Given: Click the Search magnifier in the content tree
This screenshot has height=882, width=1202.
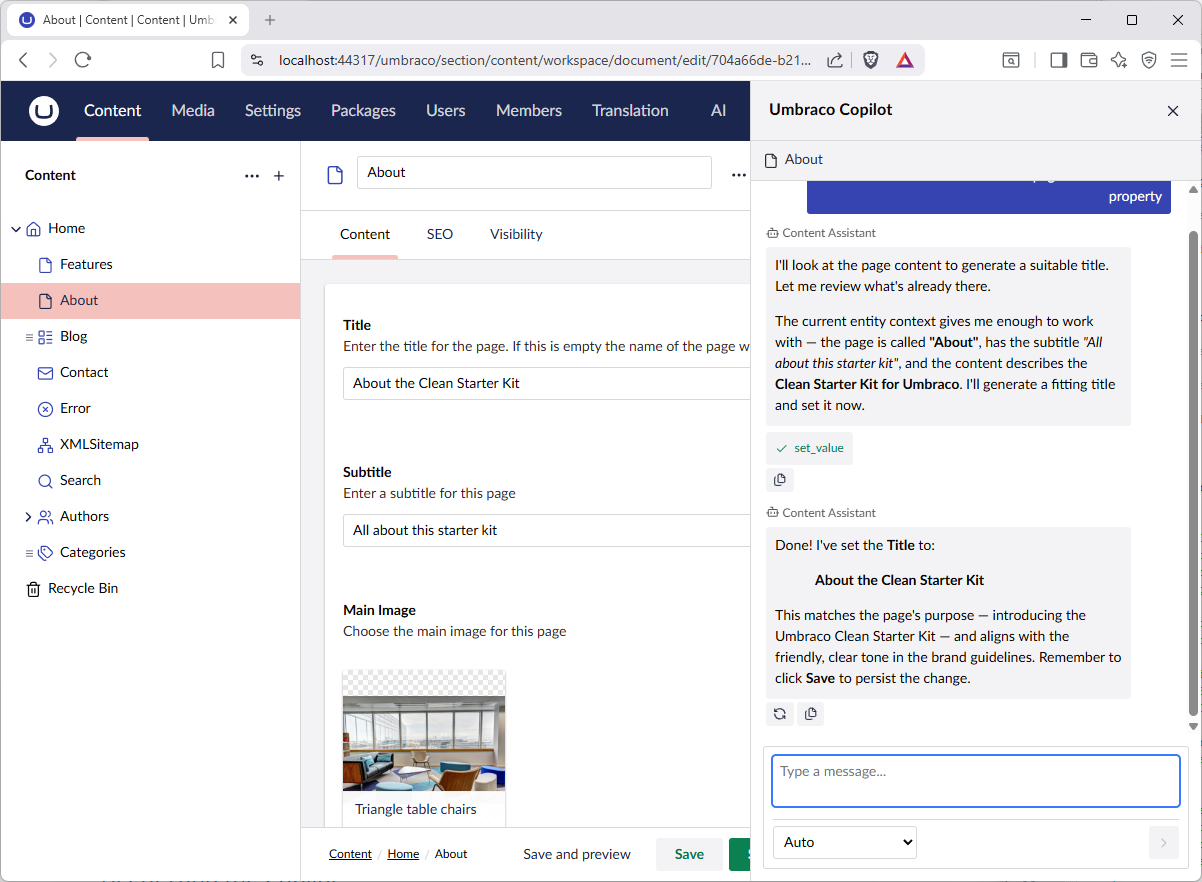Looking at the screenshot, I should (x=44, y=480).
